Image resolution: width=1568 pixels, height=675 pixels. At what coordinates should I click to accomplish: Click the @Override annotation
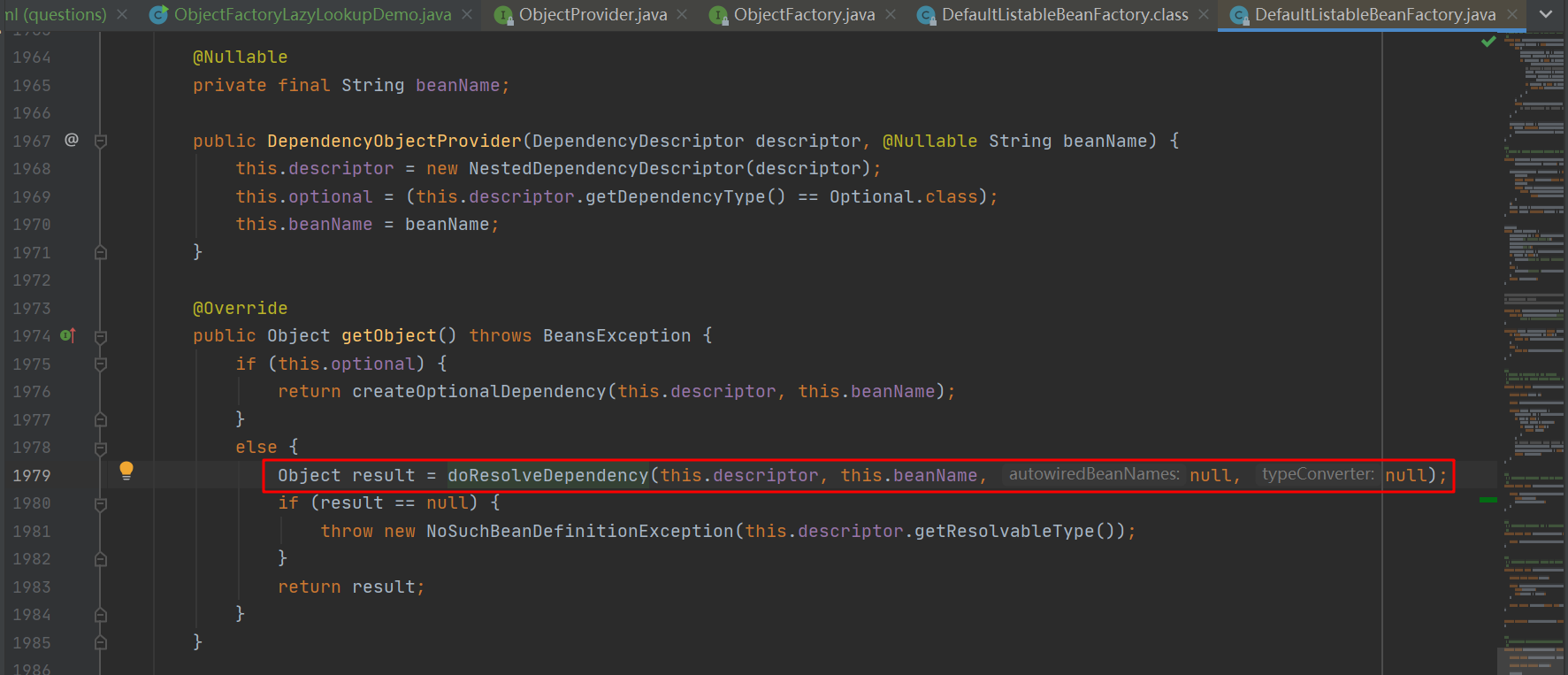point(240,308)
